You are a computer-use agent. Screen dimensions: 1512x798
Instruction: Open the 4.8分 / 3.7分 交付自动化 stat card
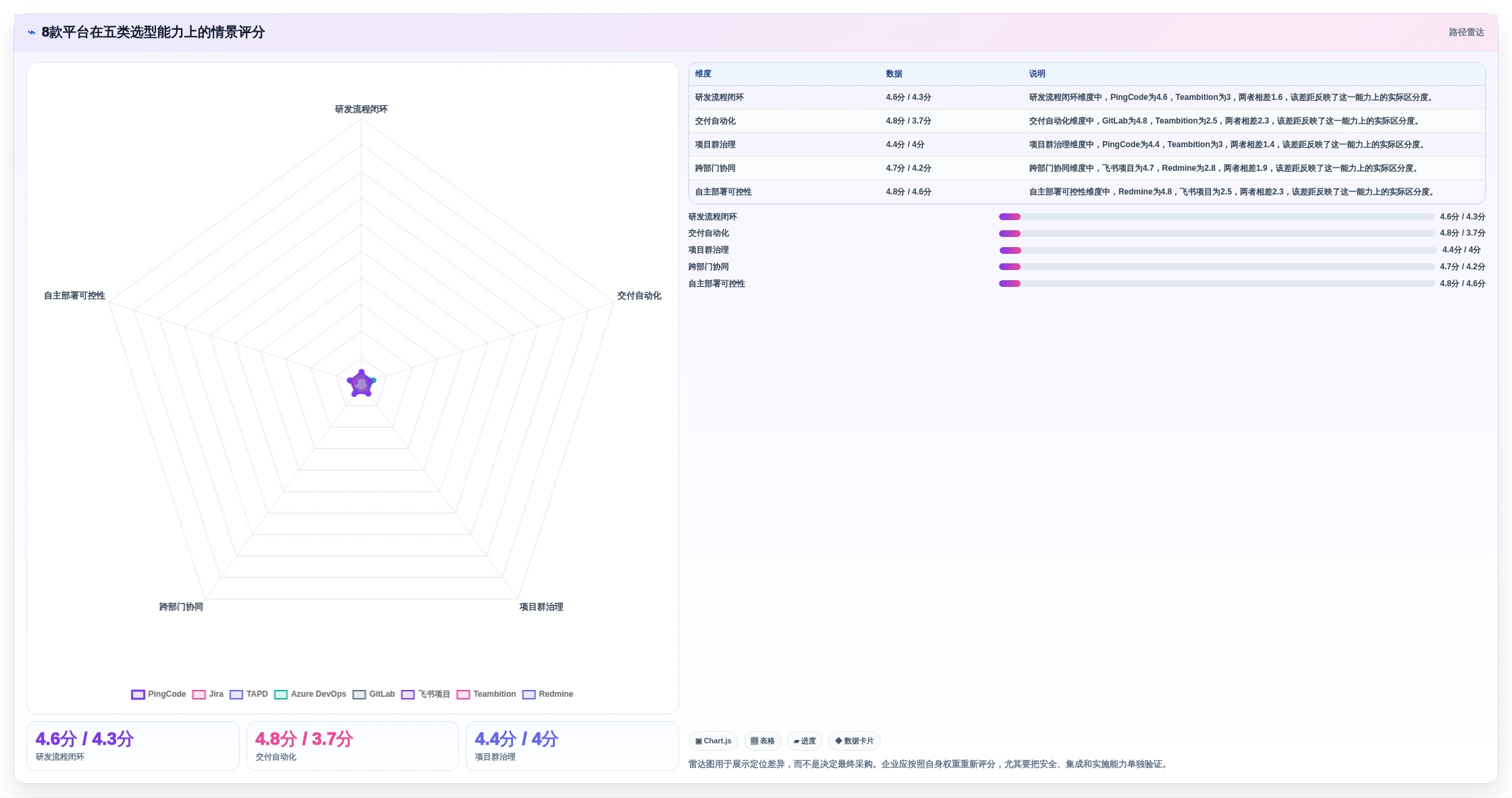(352, 746)
